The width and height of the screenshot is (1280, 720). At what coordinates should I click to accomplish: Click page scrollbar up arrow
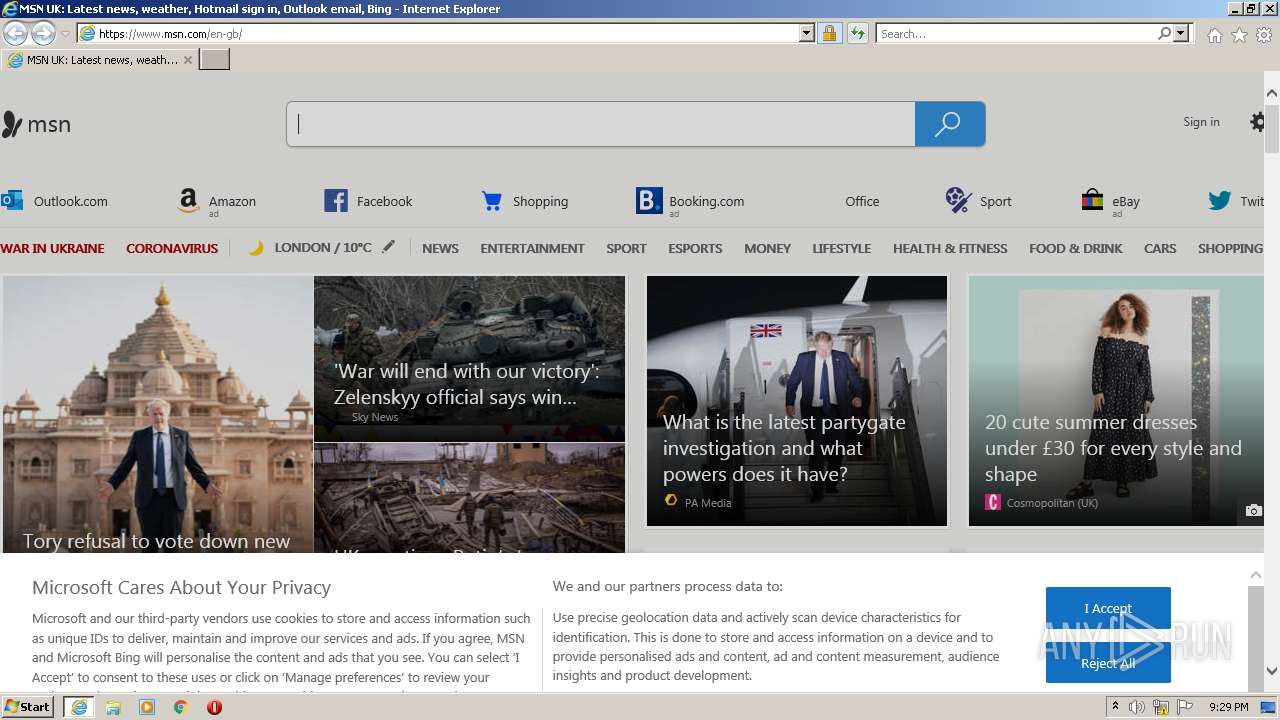point(1272,93)
